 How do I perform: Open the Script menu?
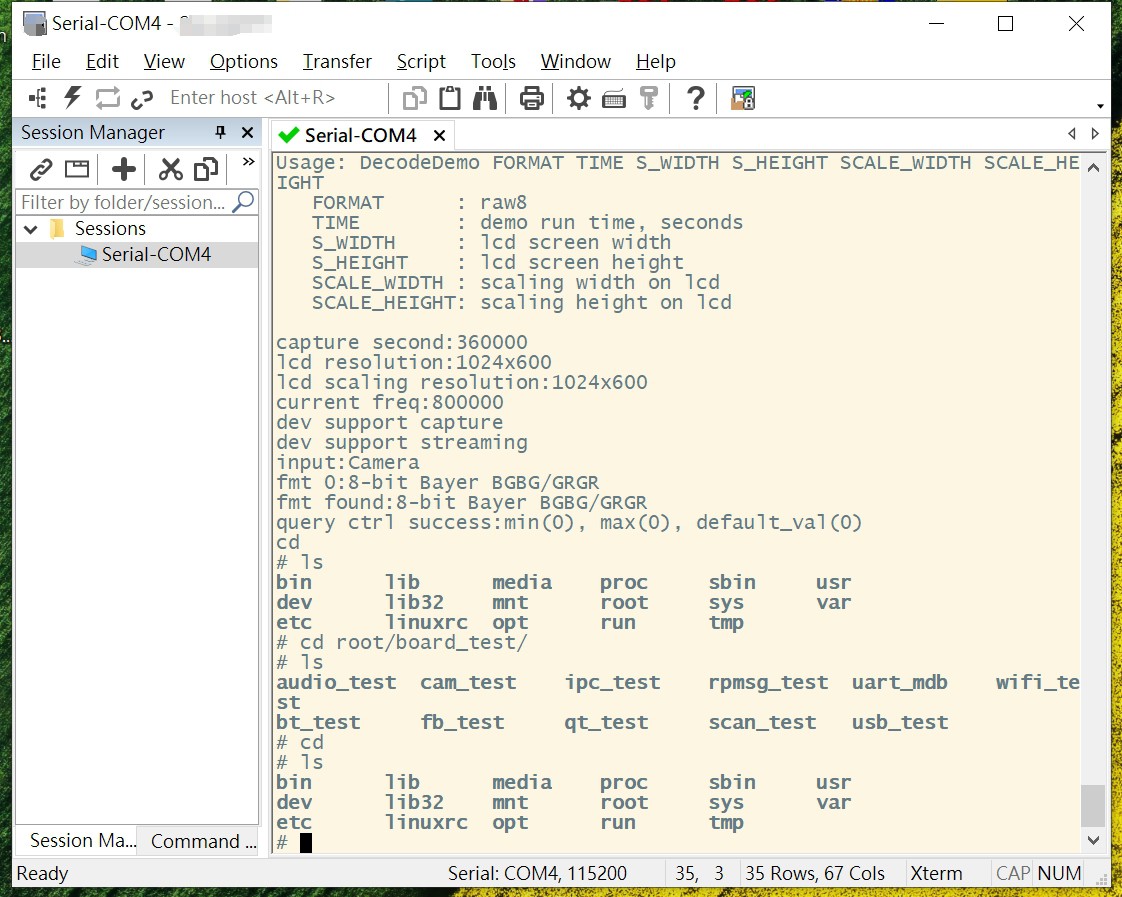pos(421,62)
